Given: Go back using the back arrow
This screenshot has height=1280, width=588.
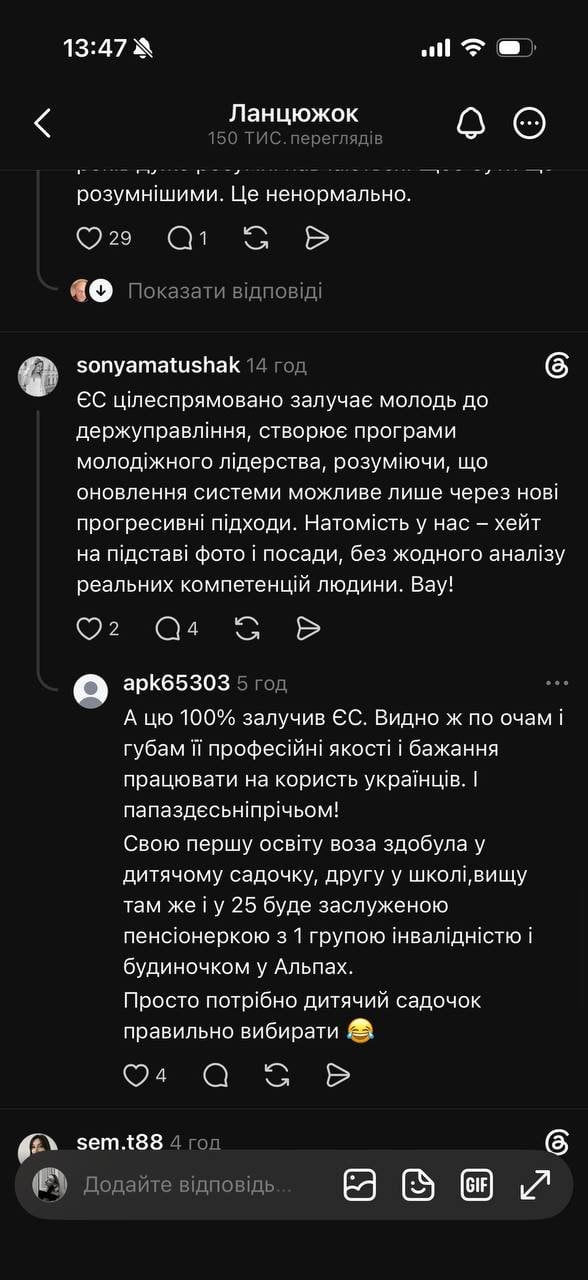Looking at the screenshot, I should tap(42, 123).
